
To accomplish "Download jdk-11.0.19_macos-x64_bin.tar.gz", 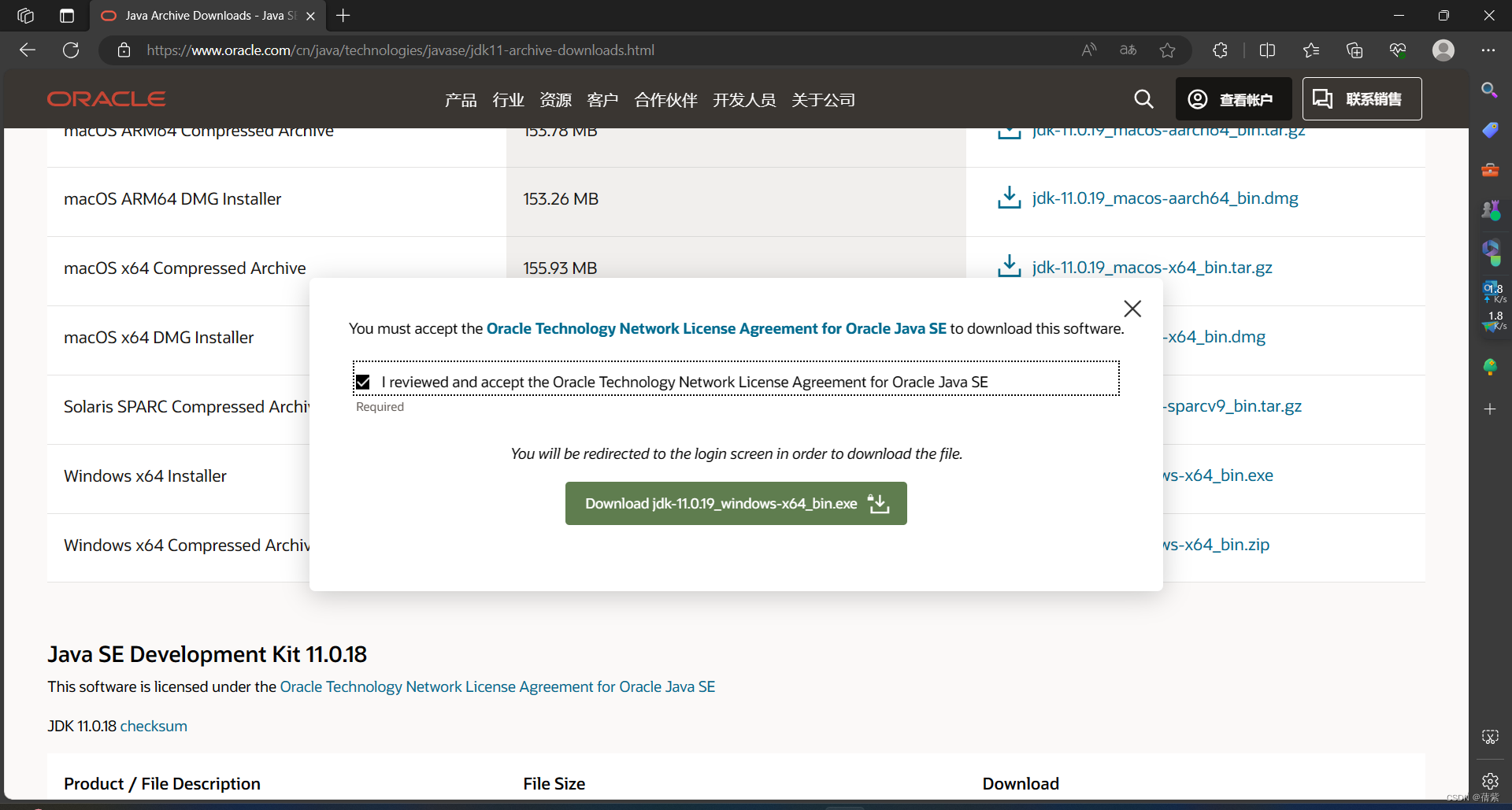I will click(1151, 268).
